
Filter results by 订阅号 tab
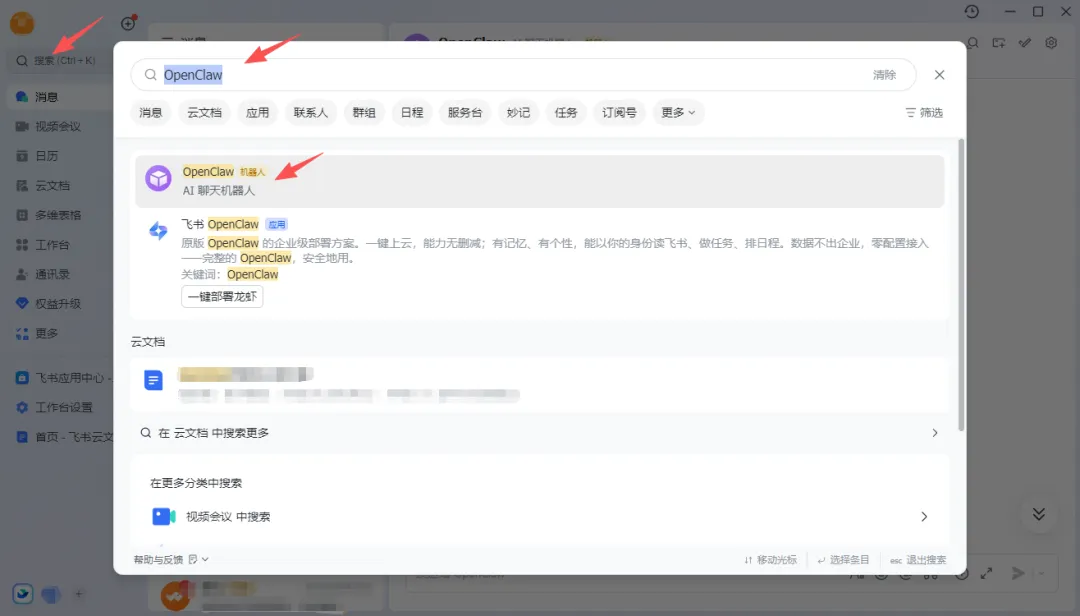pos(619,112)
